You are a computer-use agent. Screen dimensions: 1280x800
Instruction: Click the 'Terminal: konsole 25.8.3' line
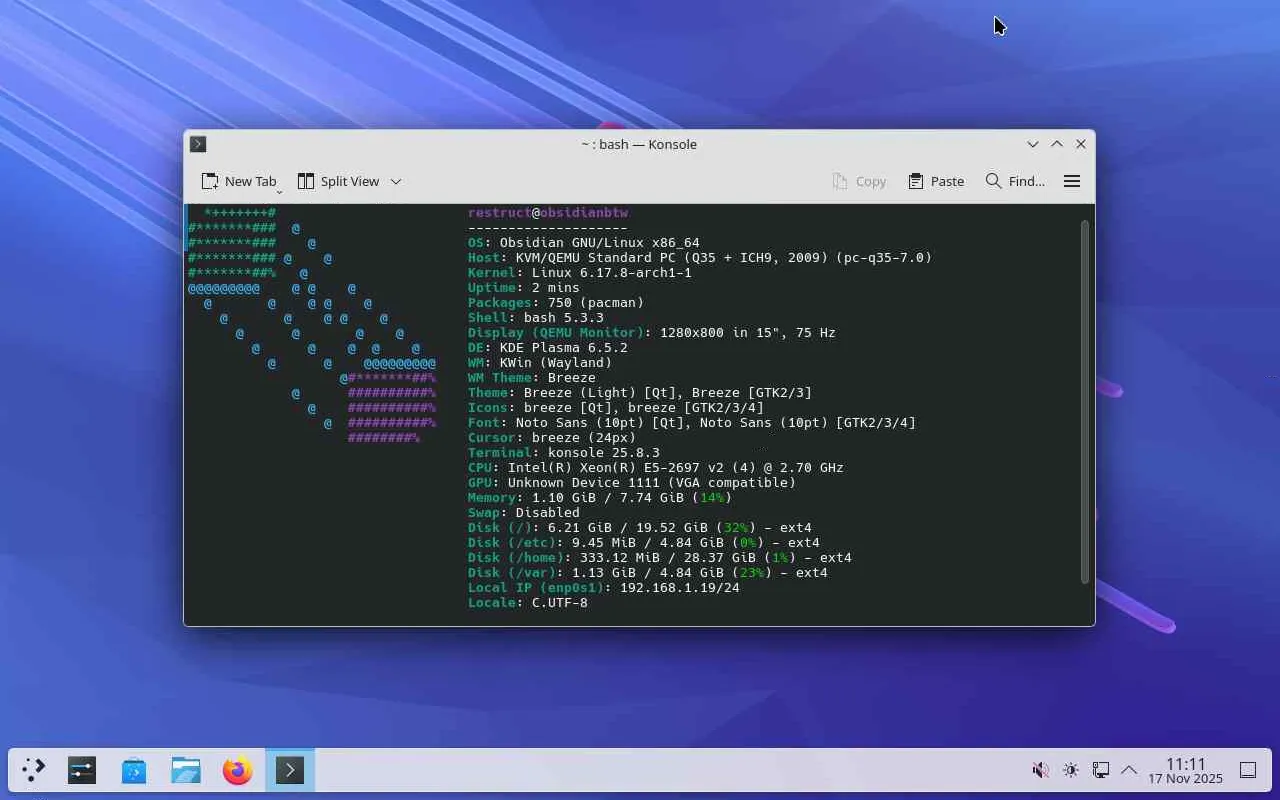pyautogui.click(x=564, y=452)
